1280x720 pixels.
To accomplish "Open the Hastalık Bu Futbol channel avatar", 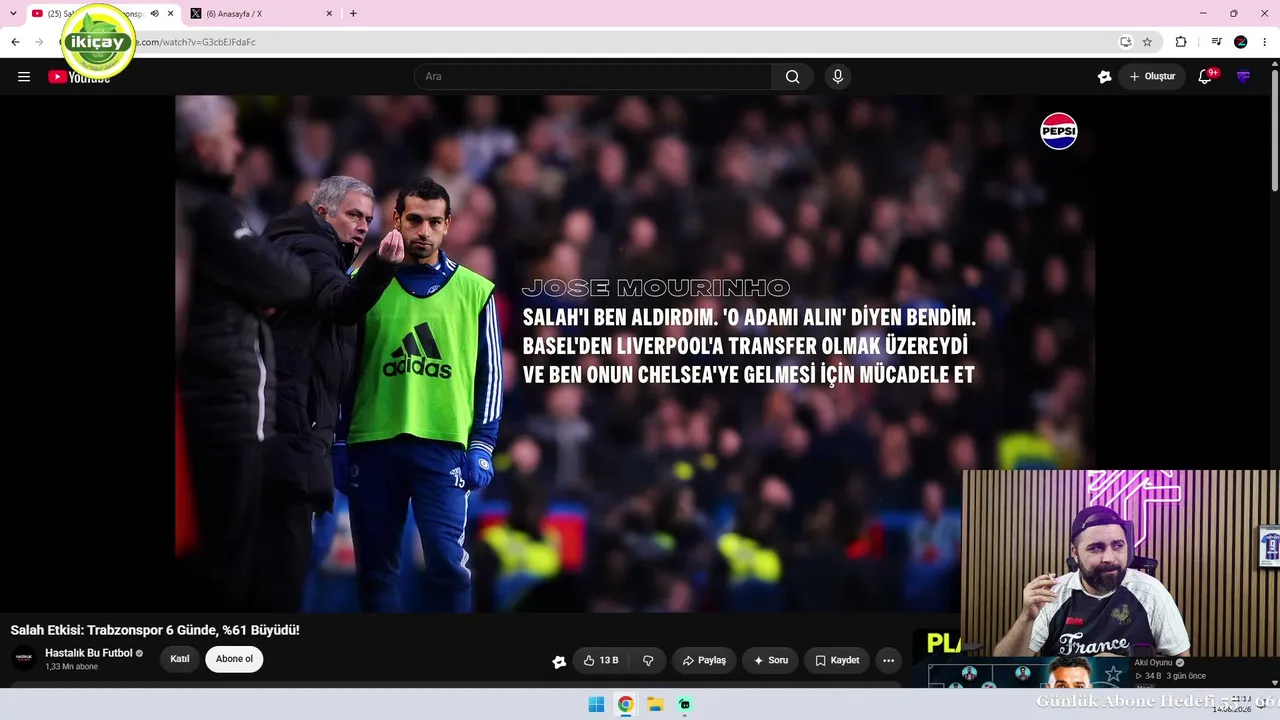I will pyautogui.click(x=24, y=659).
